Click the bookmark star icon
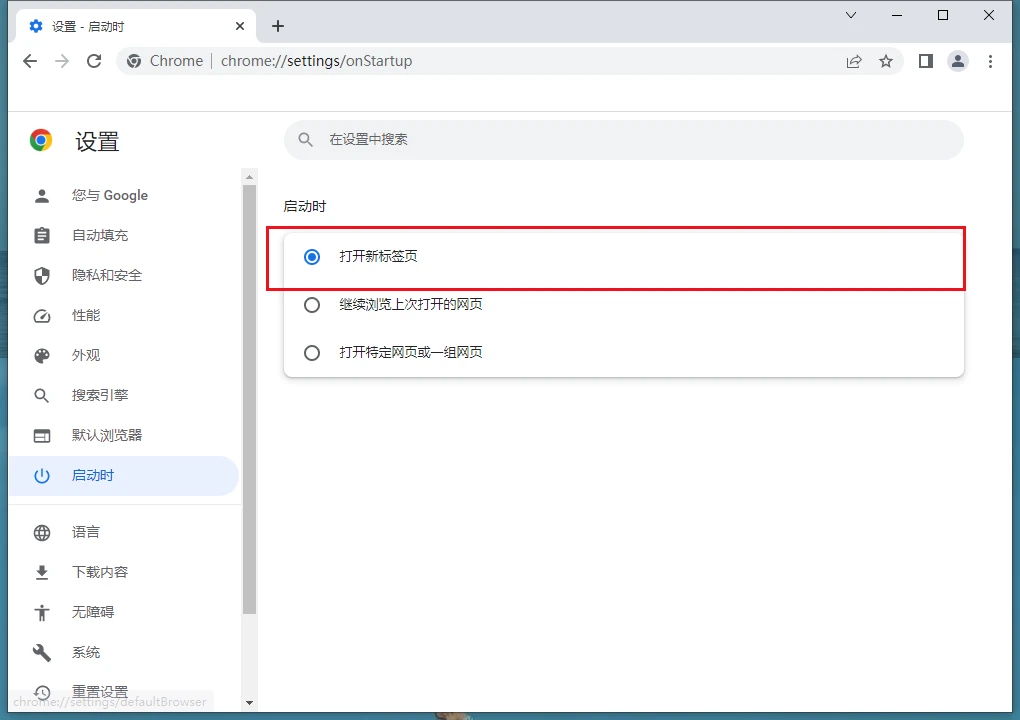Viewport: 1020px width, 720px height. pos(885,61)
